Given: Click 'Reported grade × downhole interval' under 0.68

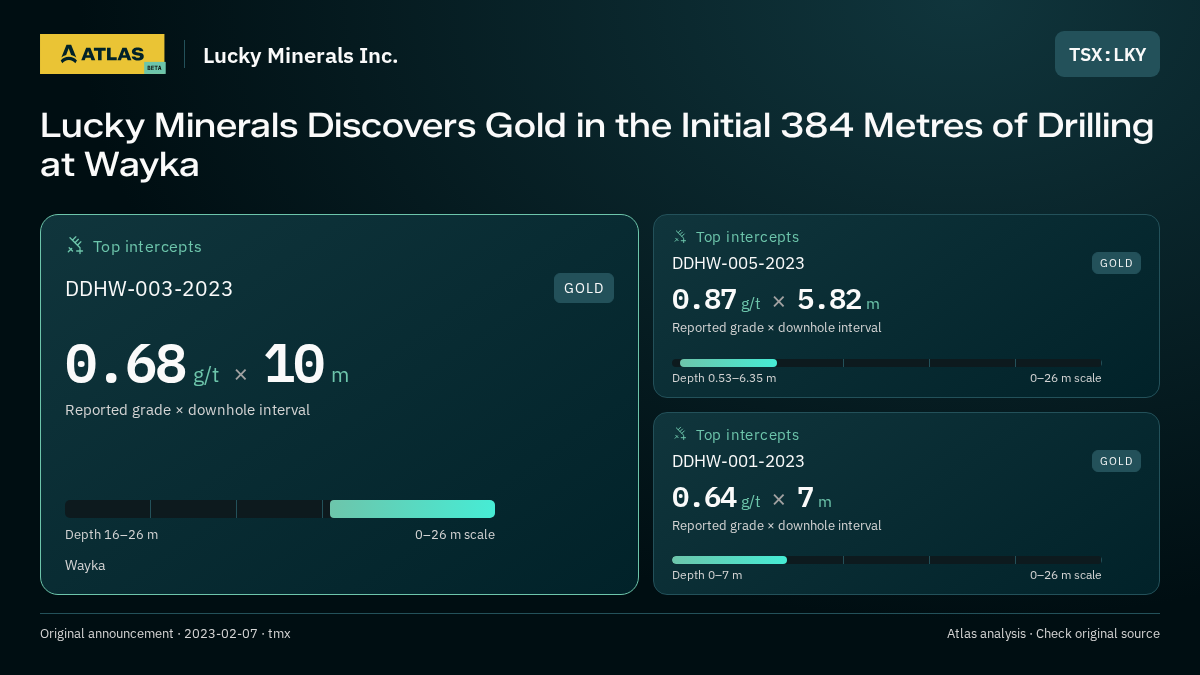Looking at the screenshot, I should pos(187,410).
